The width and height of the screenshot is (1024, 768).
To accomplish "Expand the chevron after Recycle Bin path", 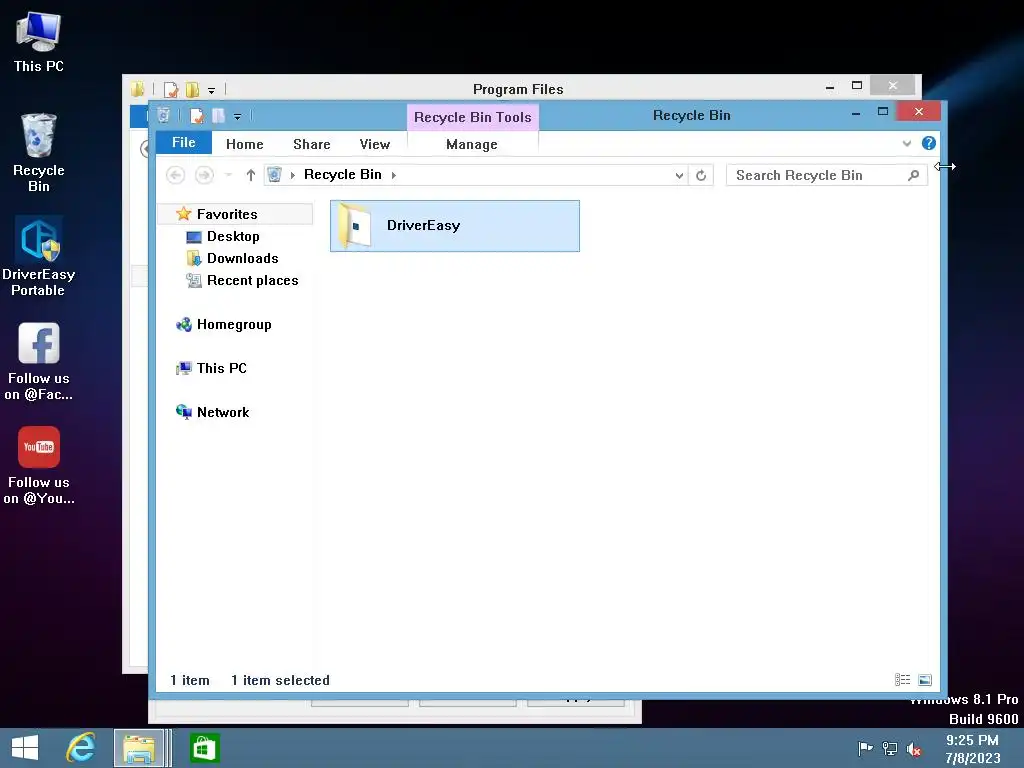I will pyautogui.click(x=394, y=175).
